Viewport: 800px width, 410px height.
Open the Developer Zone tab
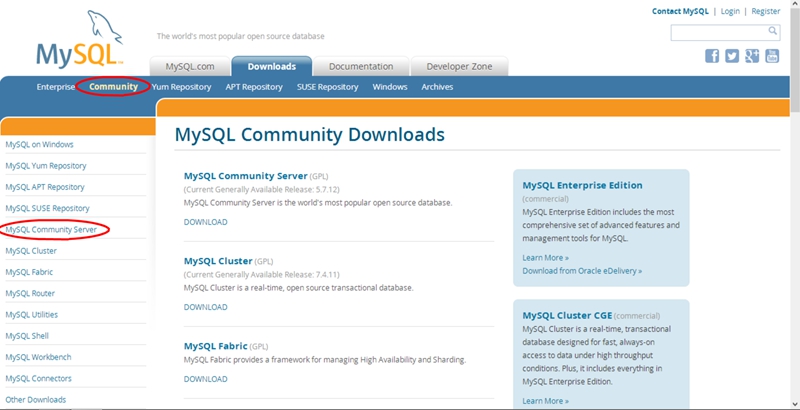459,66
